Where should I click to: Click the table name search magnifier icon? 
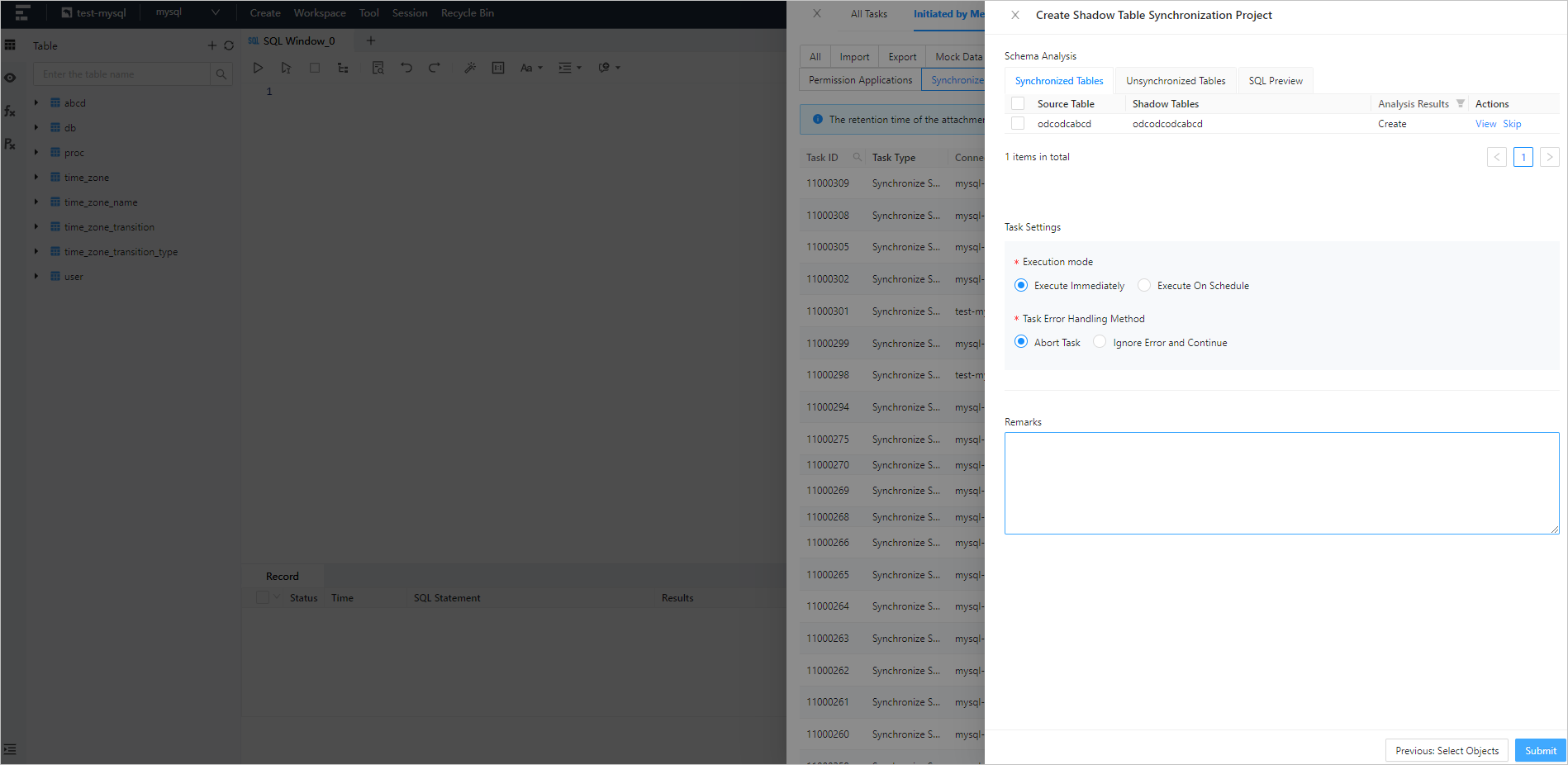click(x=221, y=74)
